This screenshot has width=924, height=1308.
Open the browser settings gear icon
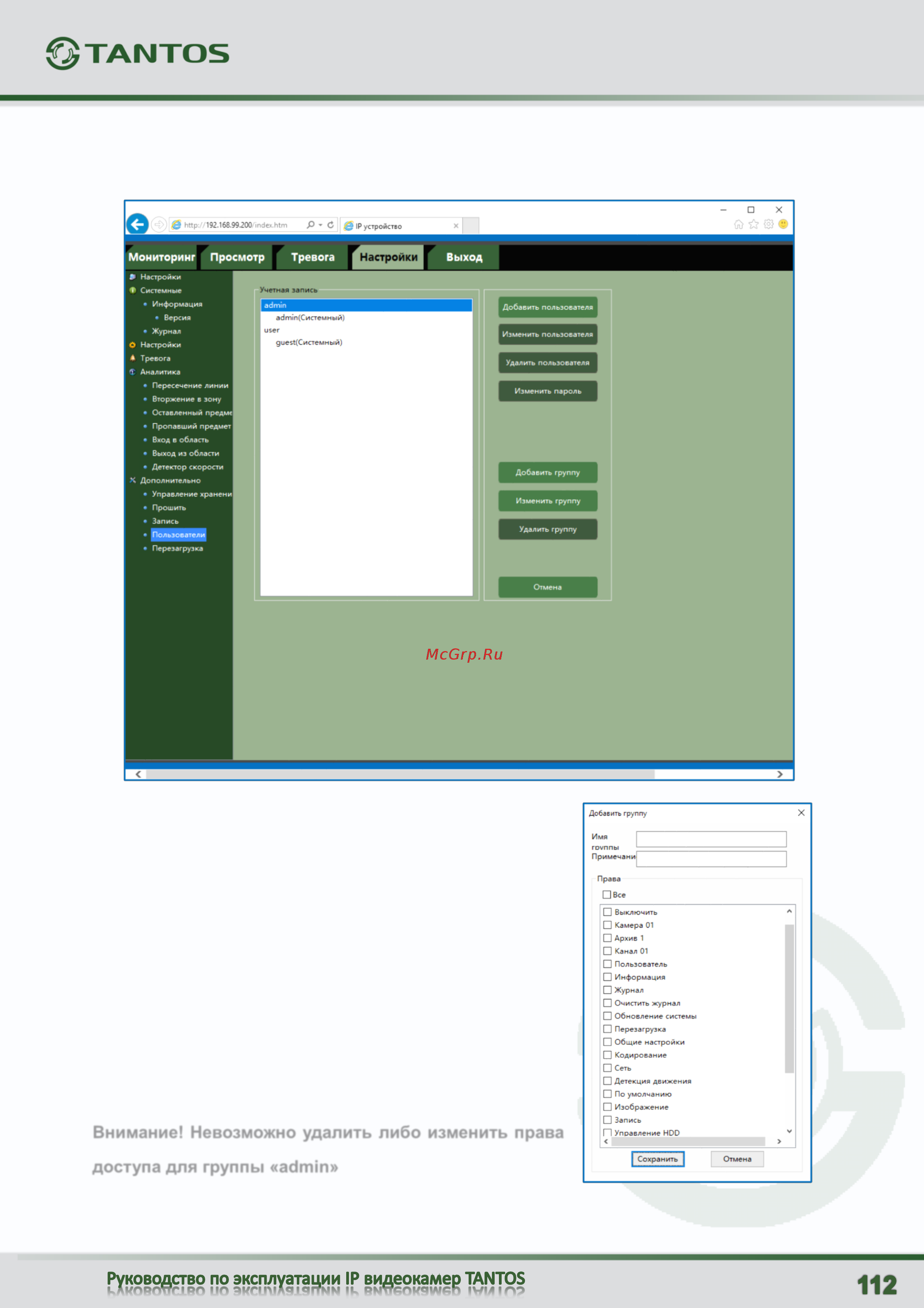(769, 224)
